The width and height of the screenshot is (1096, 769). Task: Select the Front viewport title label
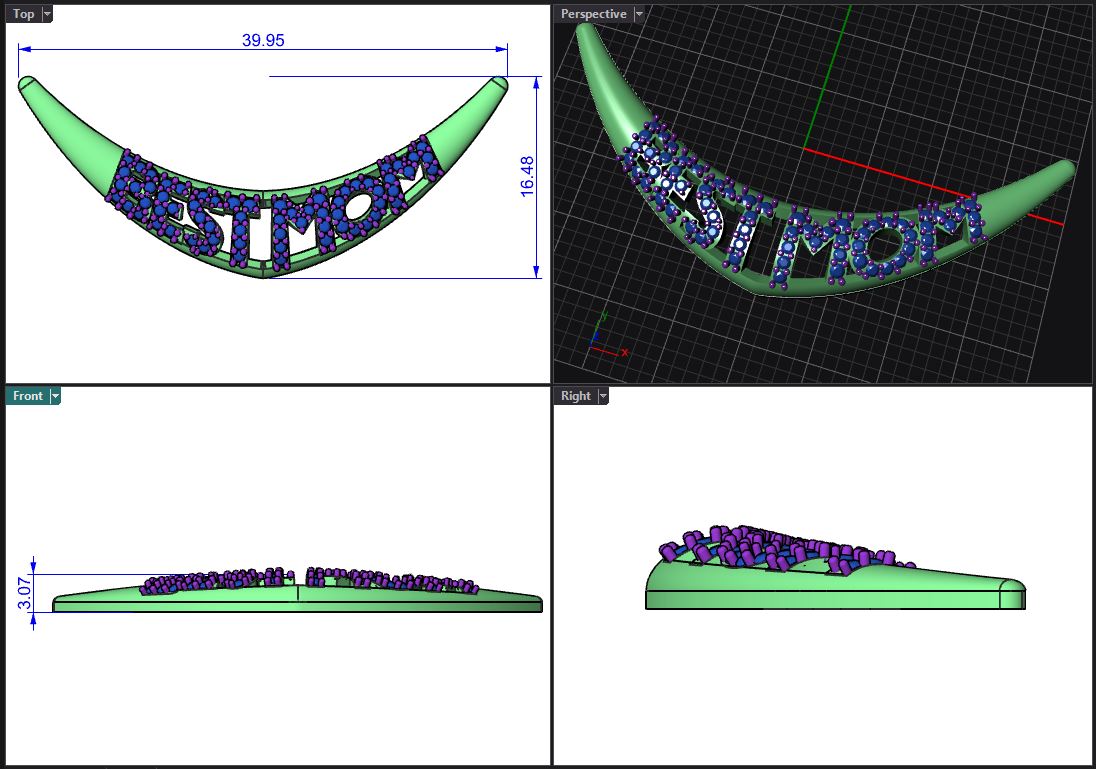pos(28,396)
